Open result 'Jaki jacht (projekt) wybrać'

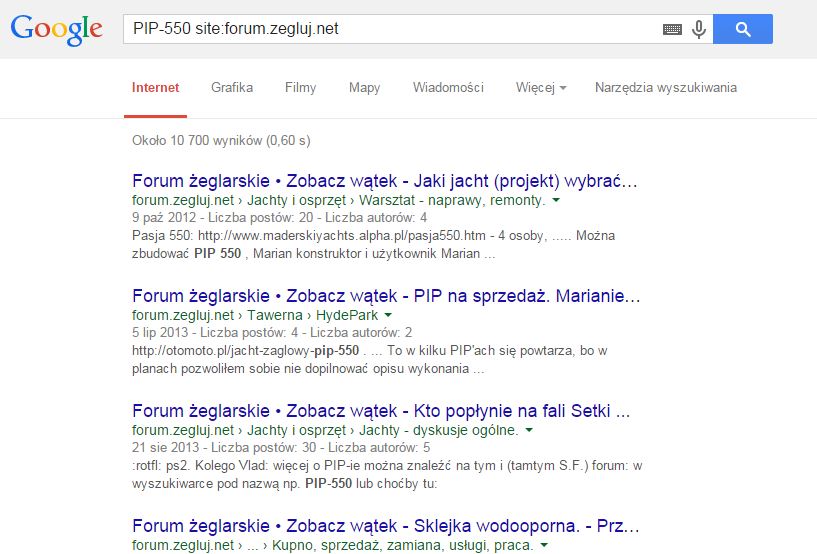pos(384,182)
